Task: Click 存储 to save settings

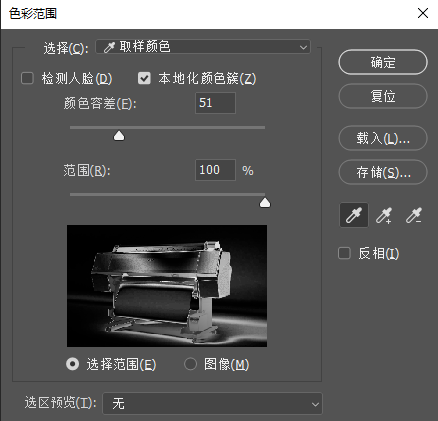Action: tap(383, 172)
